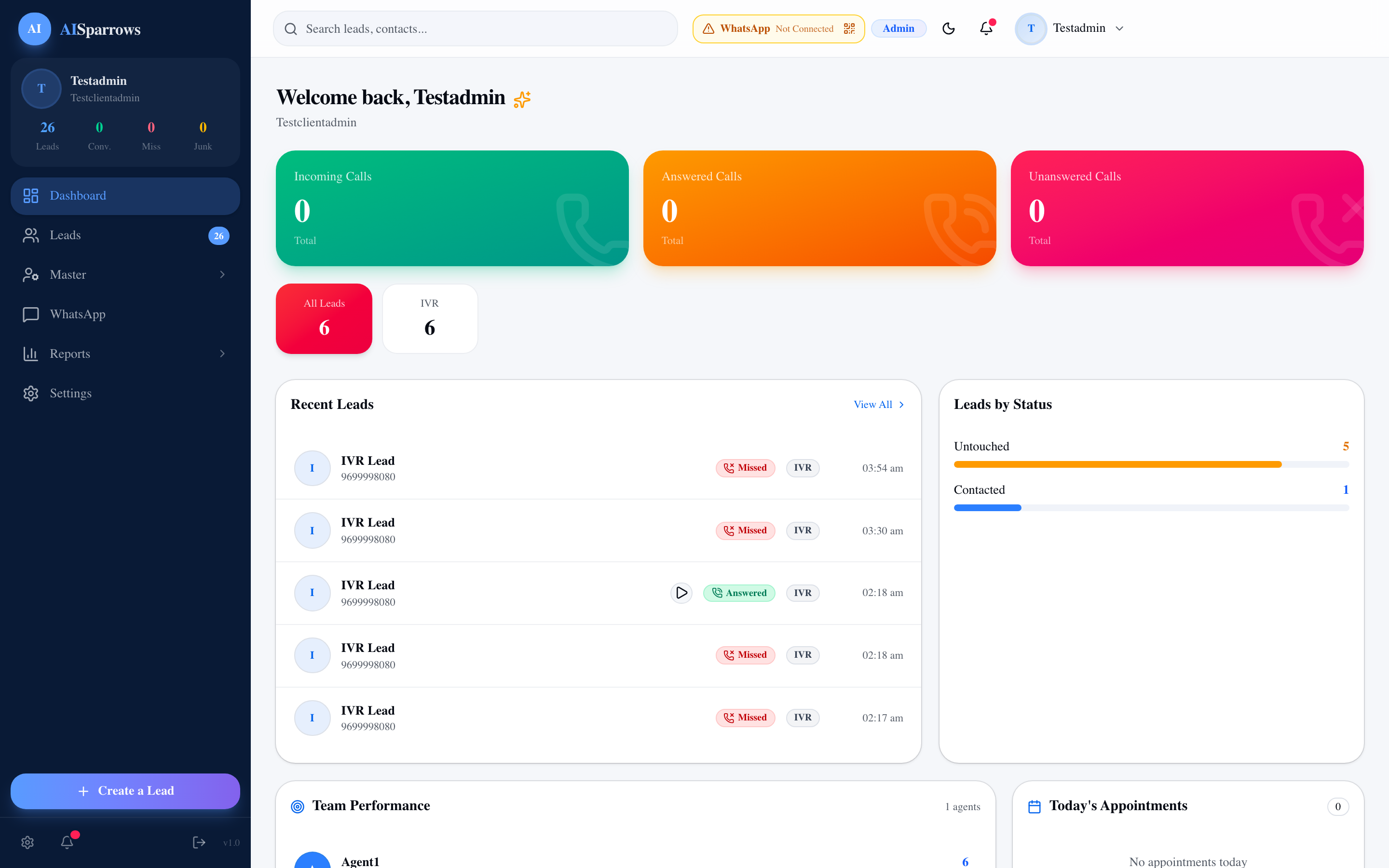Image resolution: width=1389 pixels, height=868 pixels.
Task: Click the Missed badge on the 03:30 am lead
Action: click(x=745, y=530)
